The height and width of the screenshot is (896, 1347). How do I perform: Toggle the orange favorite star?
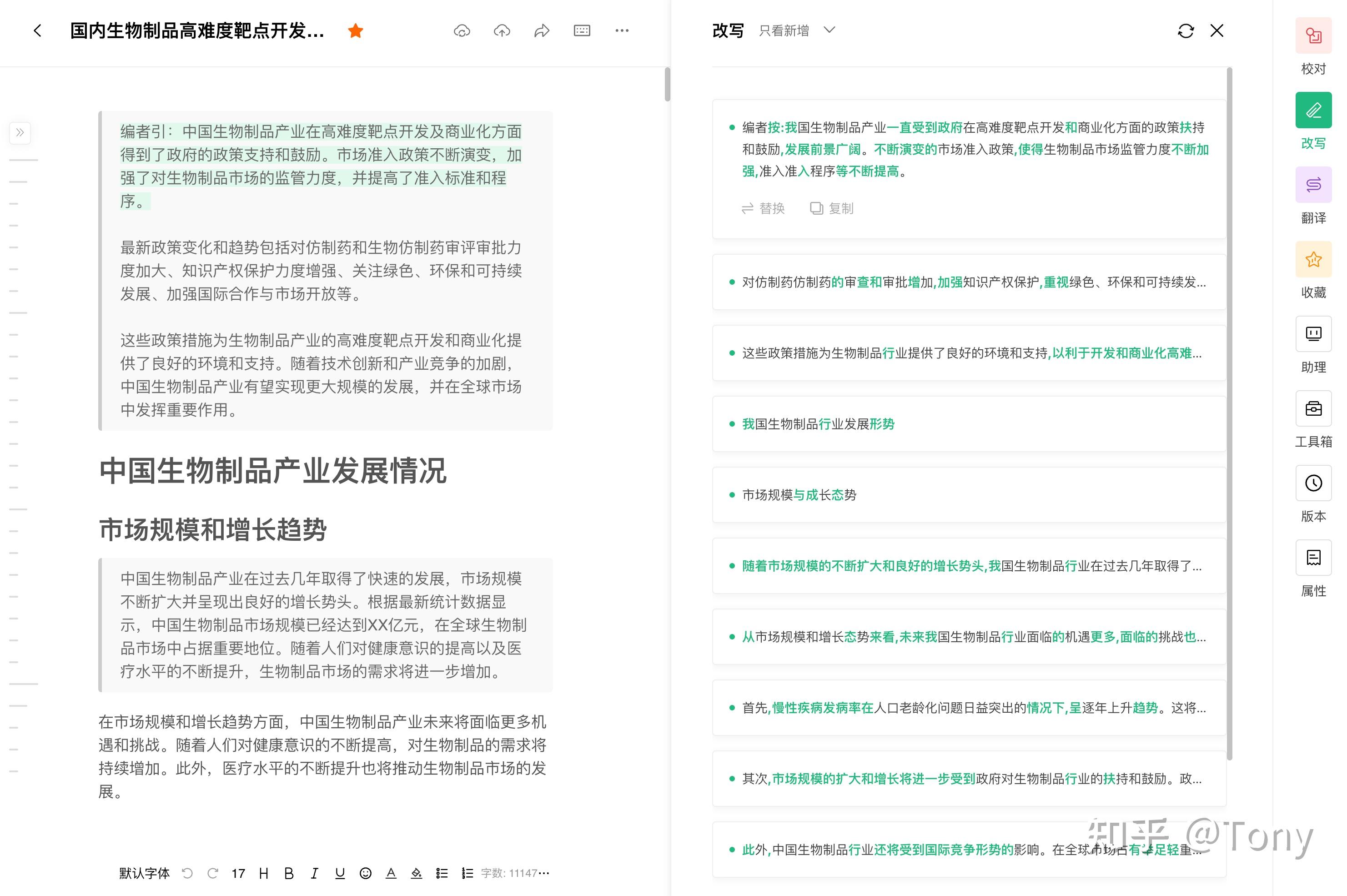click(x=355, y=31)
